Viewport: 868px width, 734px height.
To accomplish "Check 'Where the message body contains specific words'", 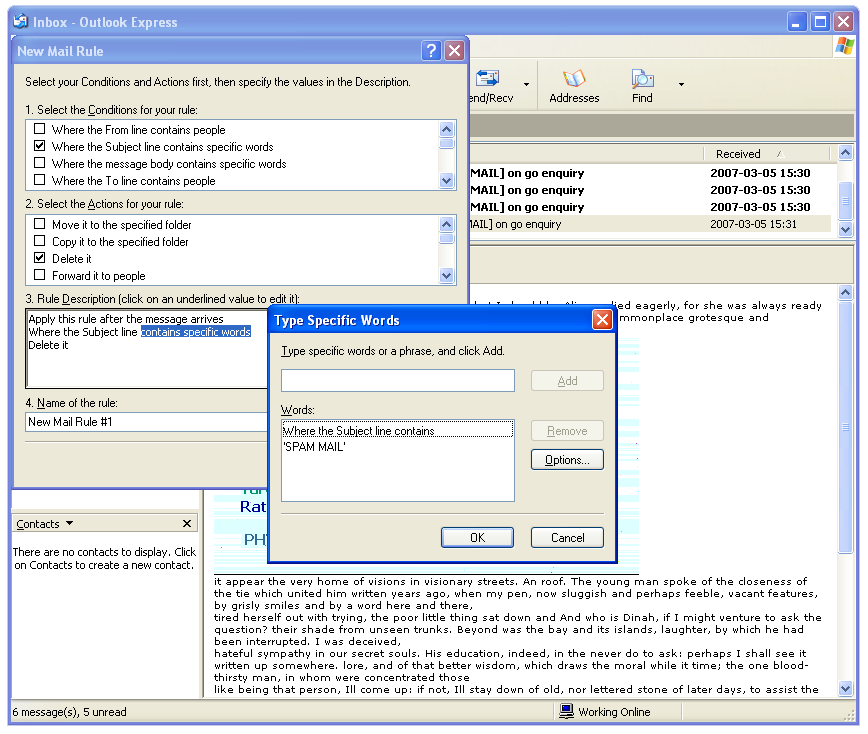I will click(x=39, y=163).
